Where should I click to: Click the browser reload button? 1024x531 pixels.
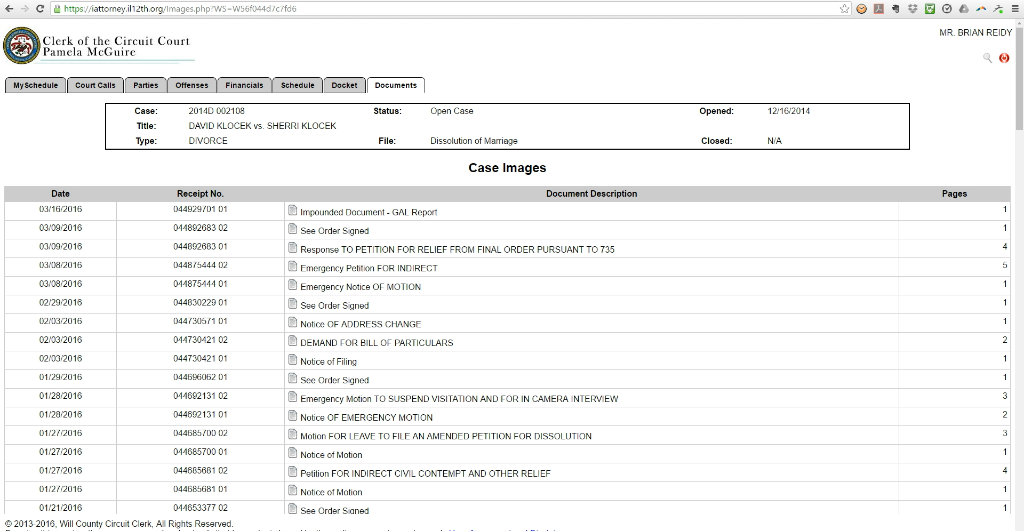pyautogui.click(x=40, y=9)
